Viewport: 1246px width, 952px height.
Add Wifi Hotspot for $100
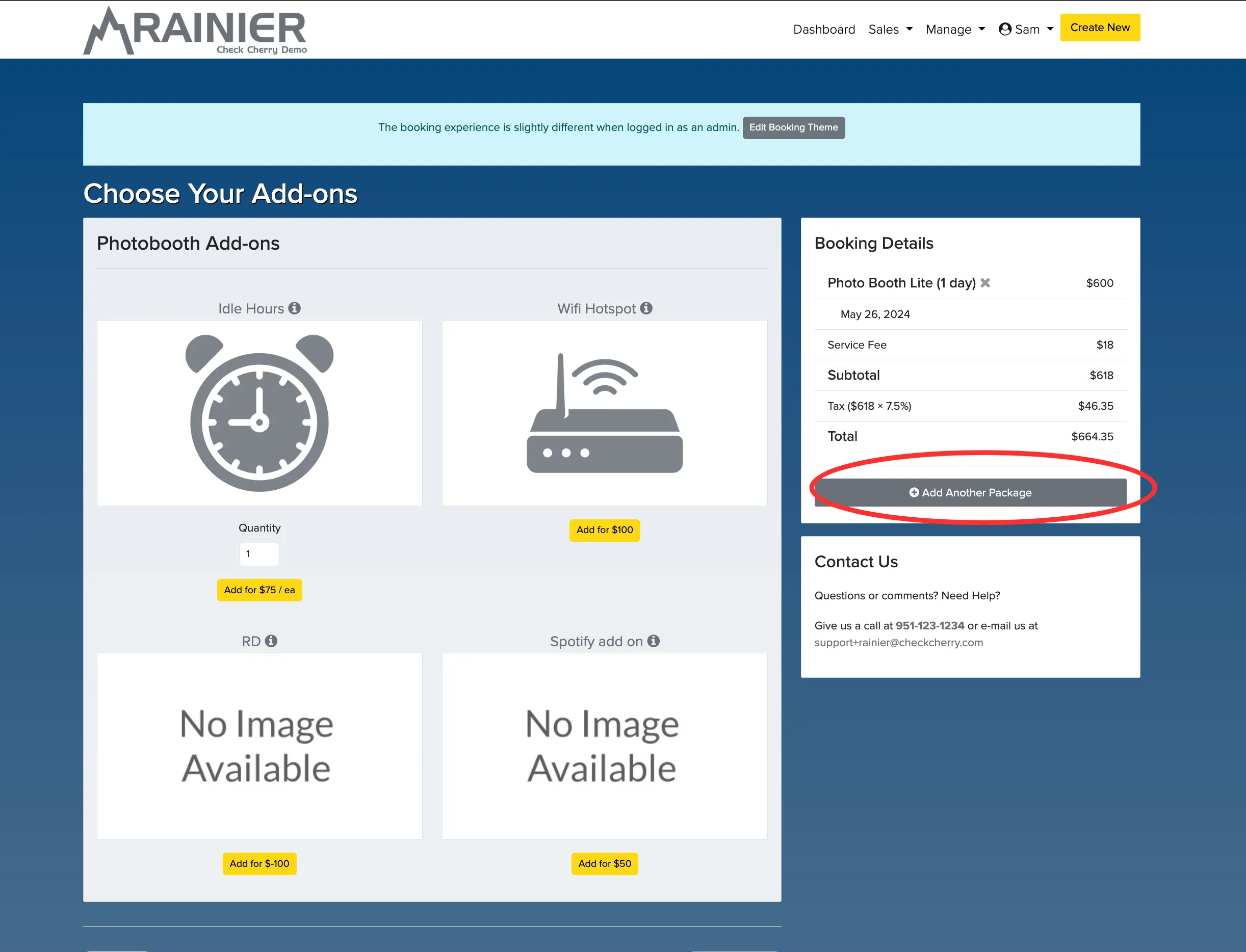[605, 530]
